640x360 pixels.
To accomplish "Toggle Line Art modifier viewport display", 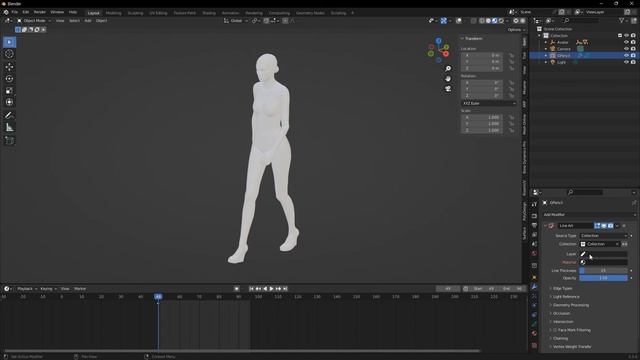I will pyautogui.click(x=604, y=226).
